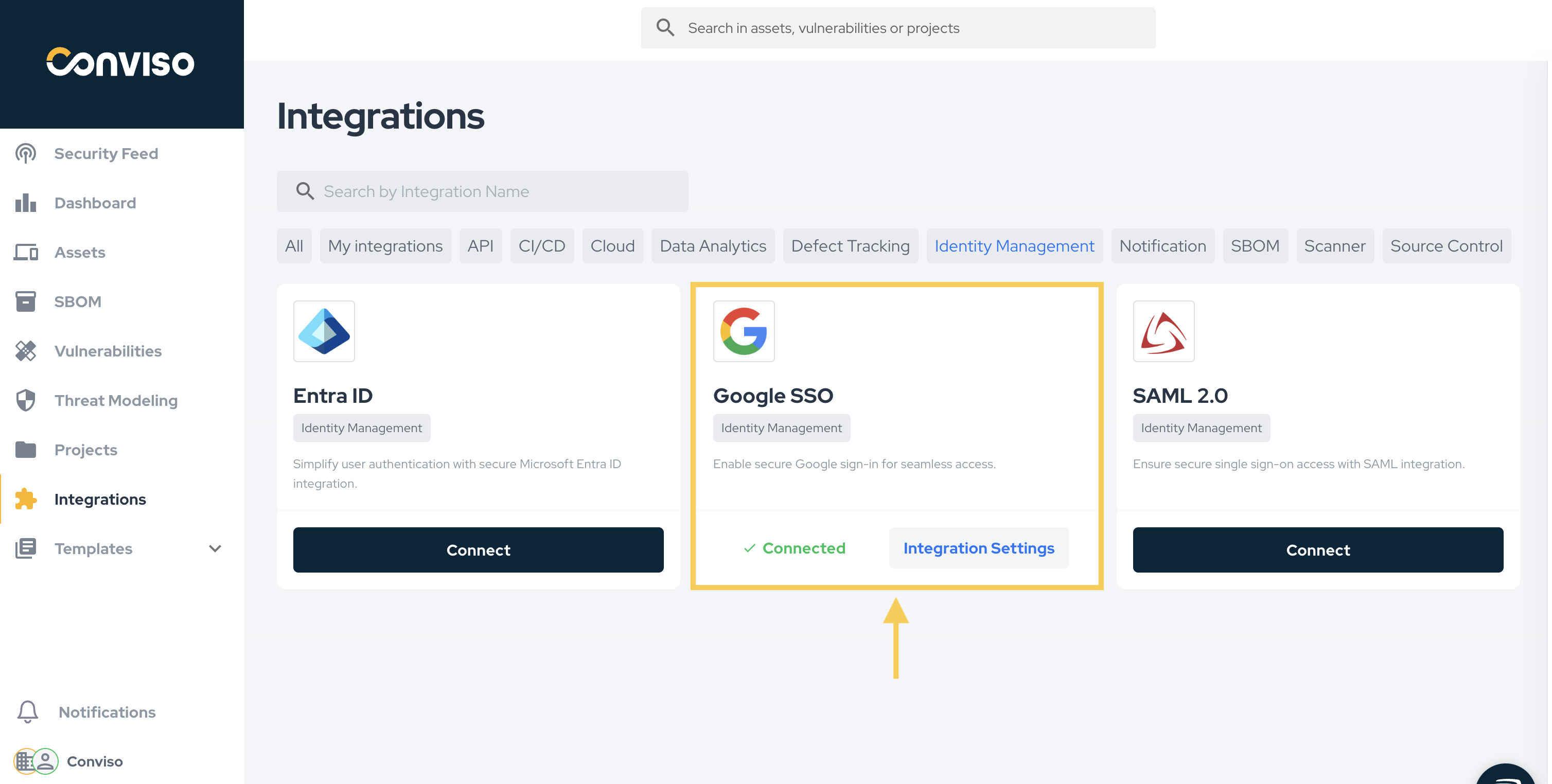This screenshot has width=1552, height=784.
Task: Open Notifications label in sidebar
Action: [x=107, y=712]
